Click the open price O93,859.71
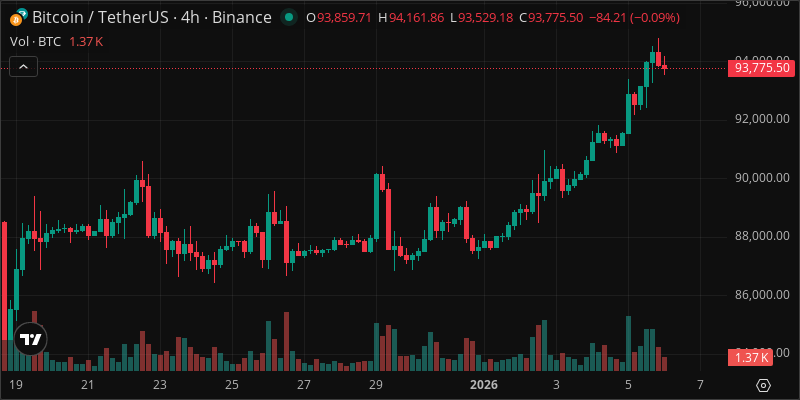The width and height of the screenshot is (800, 400). pyautogui.click(x=339, y=18)
